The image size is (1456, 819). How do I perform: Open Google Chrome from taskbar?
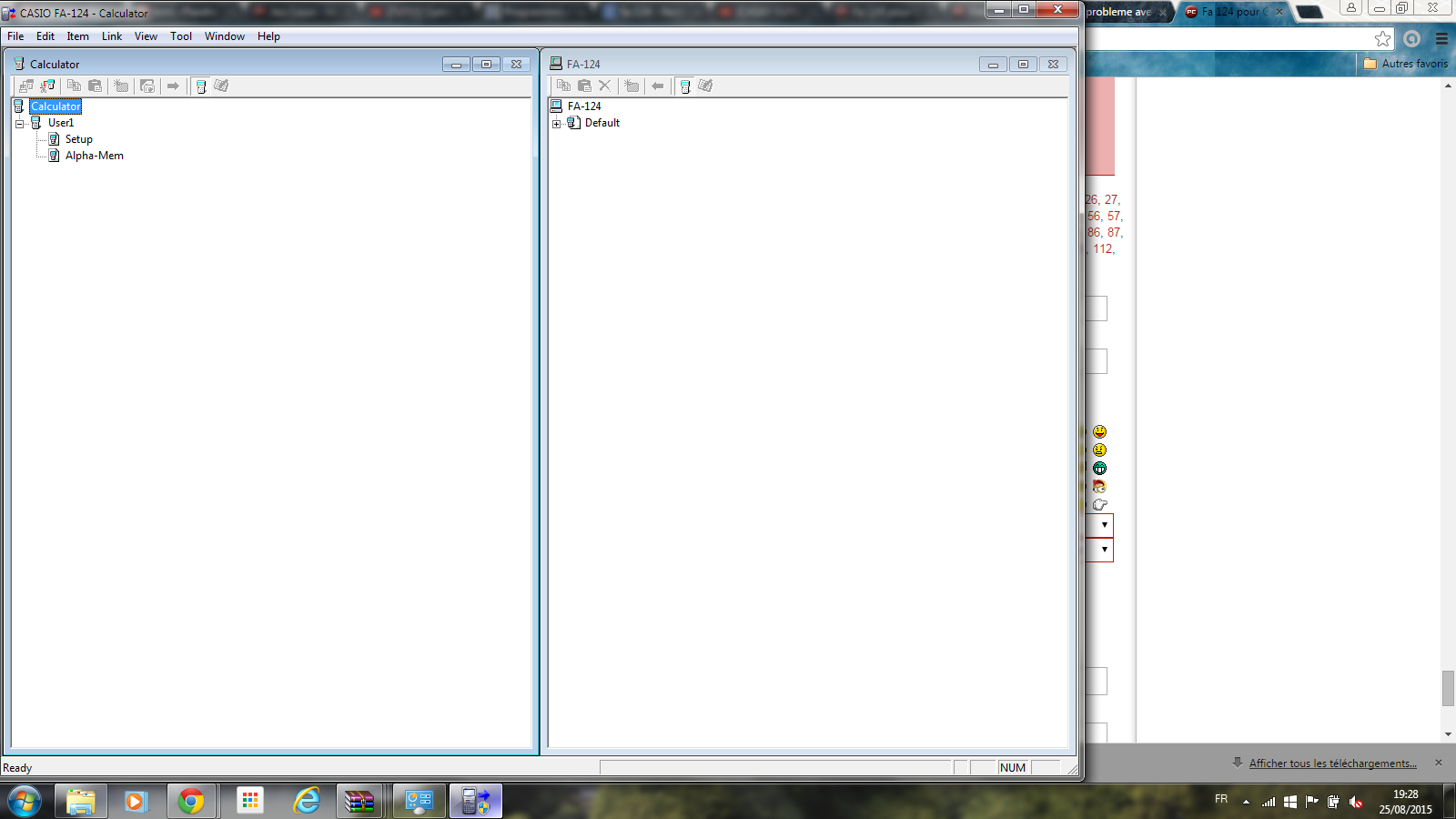click(x=191, y=802)
